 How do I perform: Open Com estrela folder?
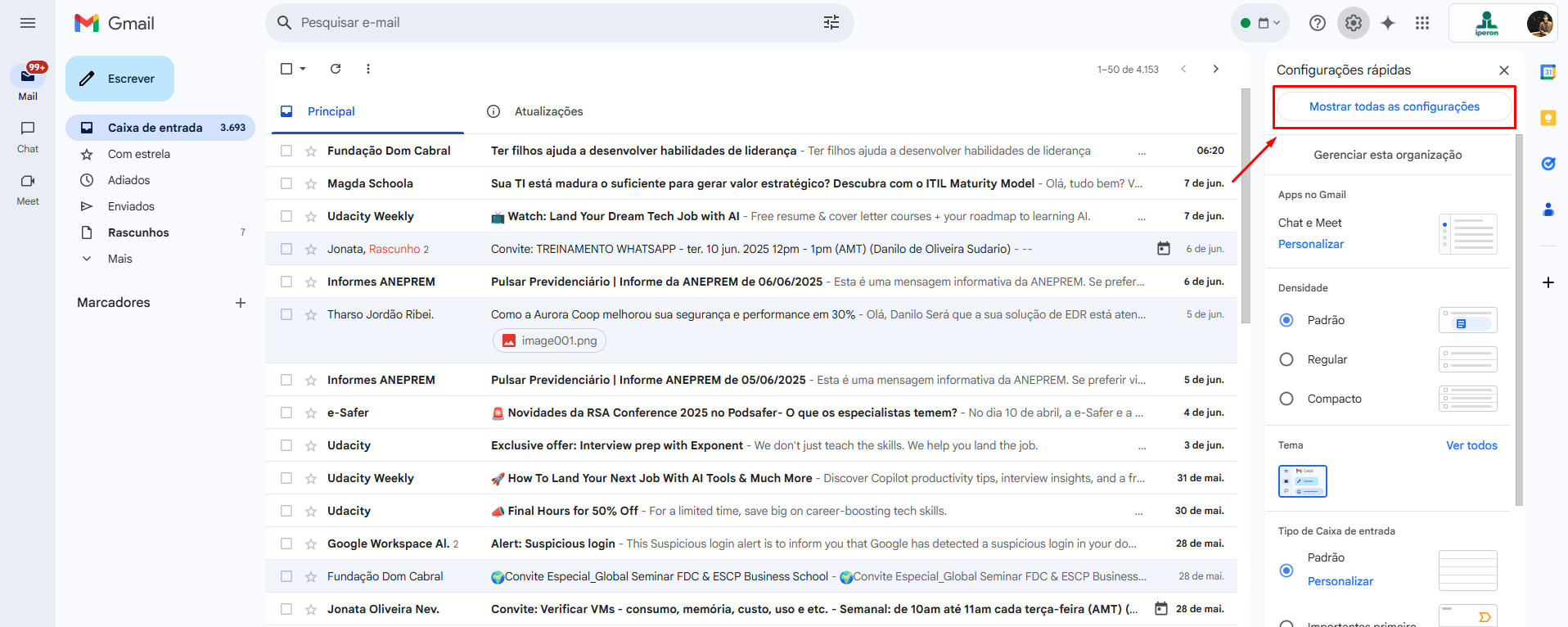(160, 154)
